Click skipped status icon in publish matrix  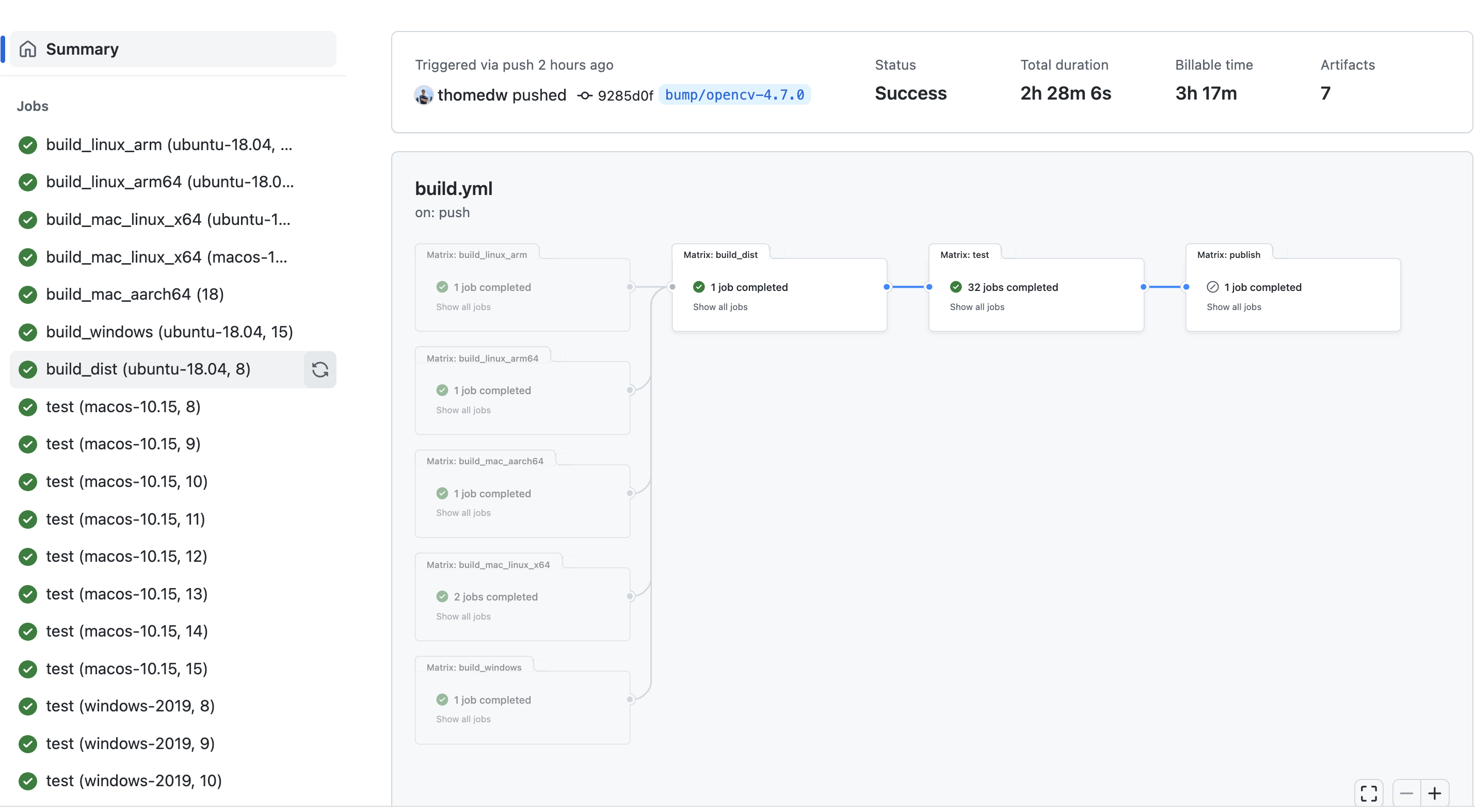tap(1212, 287)
